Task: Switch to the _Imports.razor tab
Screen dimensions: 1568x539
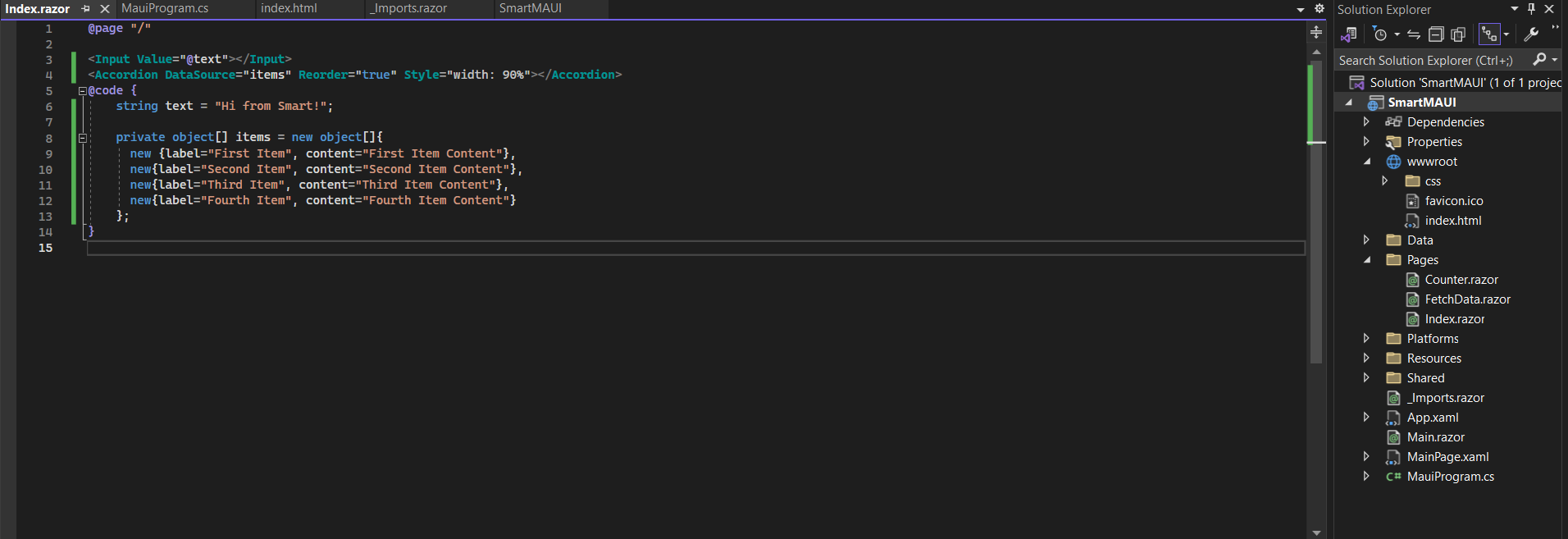Action: 408,8
